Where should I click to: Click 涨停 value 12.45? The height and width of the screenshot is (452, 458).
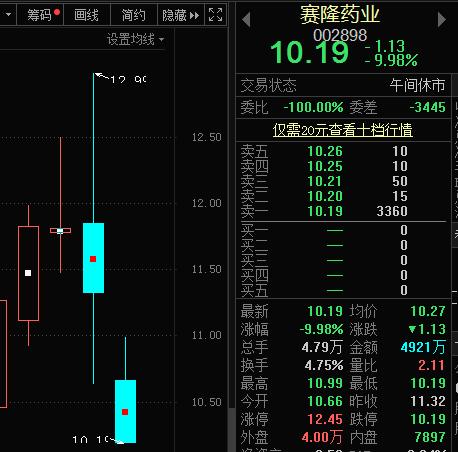coord(325,419)
